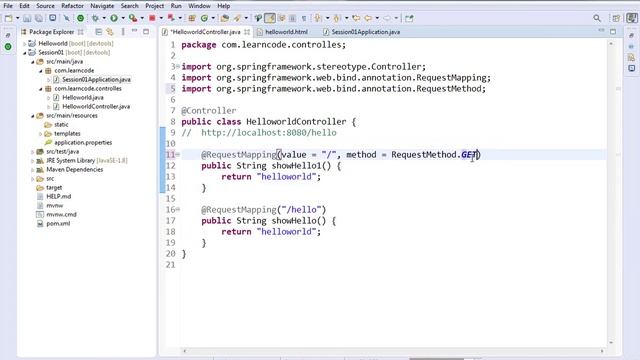This screenshot has width=640, height=360.
Task: Expand the templates folder
Action: [x=40, y=133]
